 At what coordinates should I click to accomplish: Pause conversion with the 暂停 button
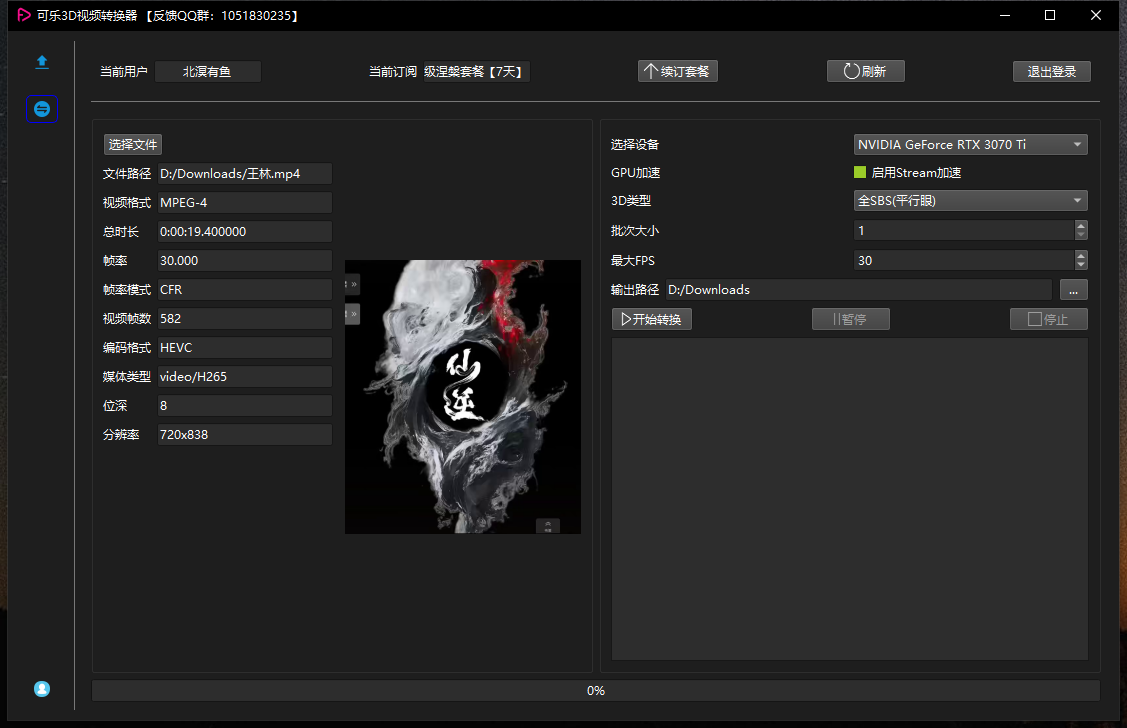(x=851, y=319)
